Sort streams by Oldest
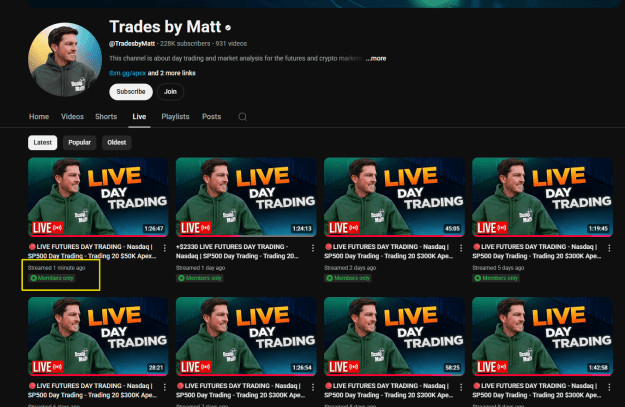Viewport: 625px width, 407px height. 116,143
